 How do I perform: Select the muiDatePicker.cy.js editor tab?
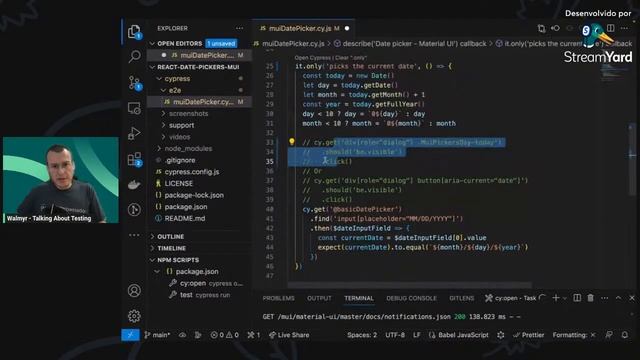tap(304, 28)
